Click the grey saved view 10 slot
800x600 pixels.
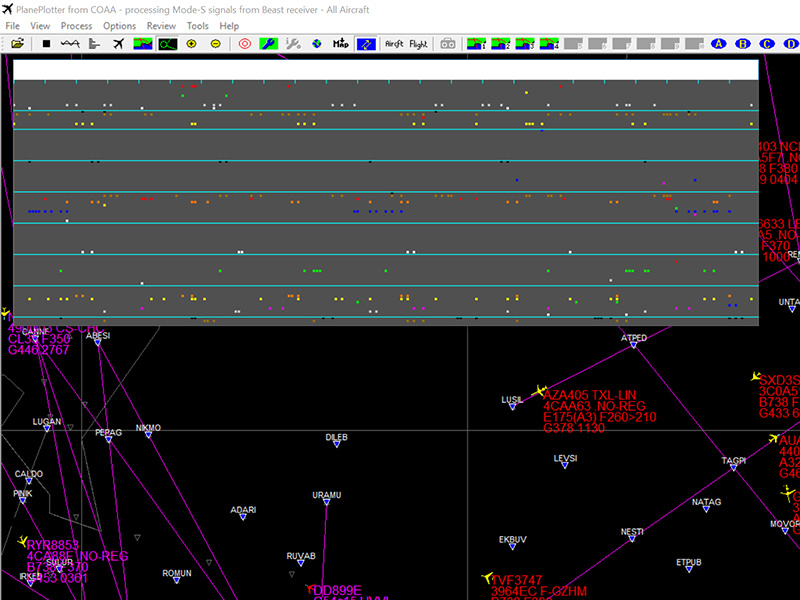coord(694,44)
